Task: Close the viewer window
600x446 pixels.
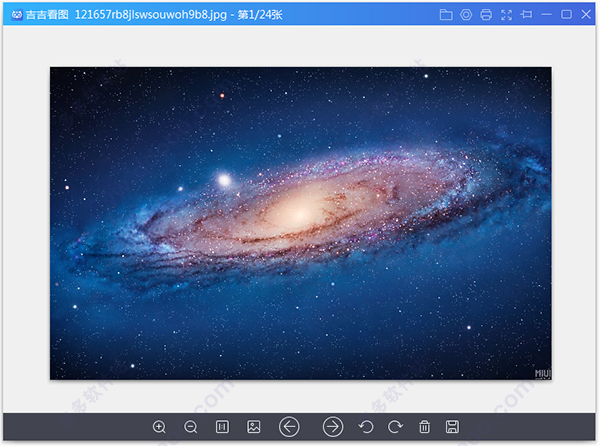Action: pos(586,15)
